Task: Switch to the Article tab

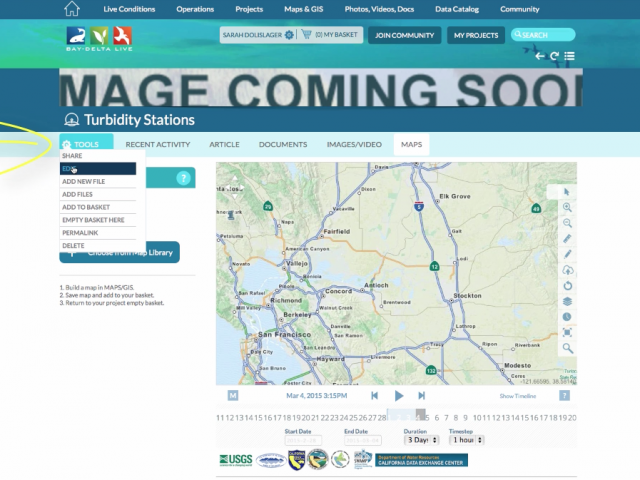Action: [x=224, y=144]
